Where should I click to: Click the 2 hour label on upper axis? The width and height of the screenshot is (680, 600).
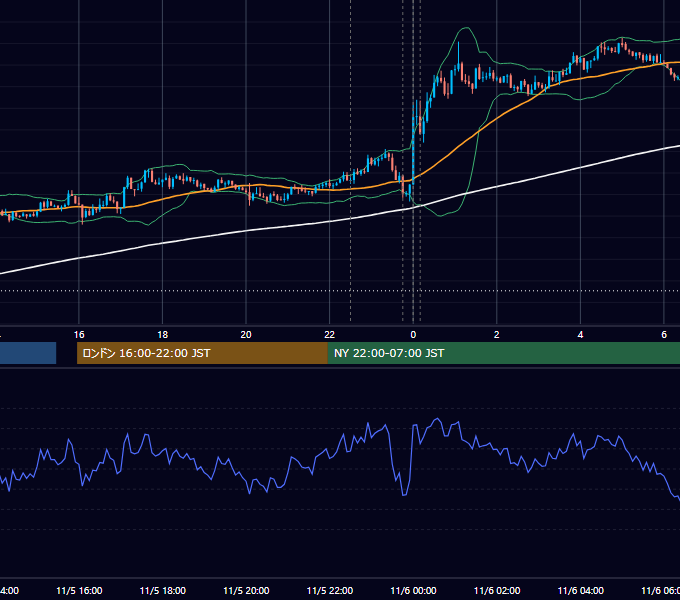pyautogui.click(x=497, y=335)
